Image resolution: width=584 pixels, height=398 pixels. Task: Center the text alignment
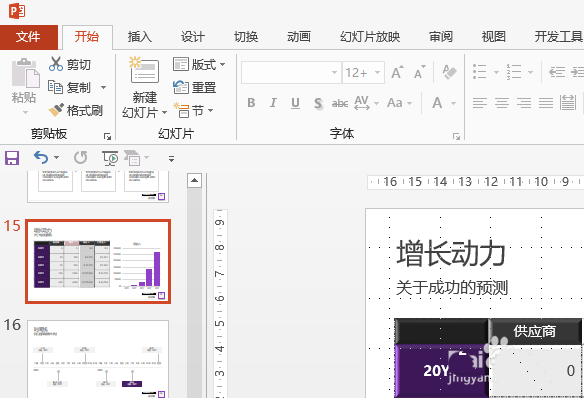click(502, 103)
